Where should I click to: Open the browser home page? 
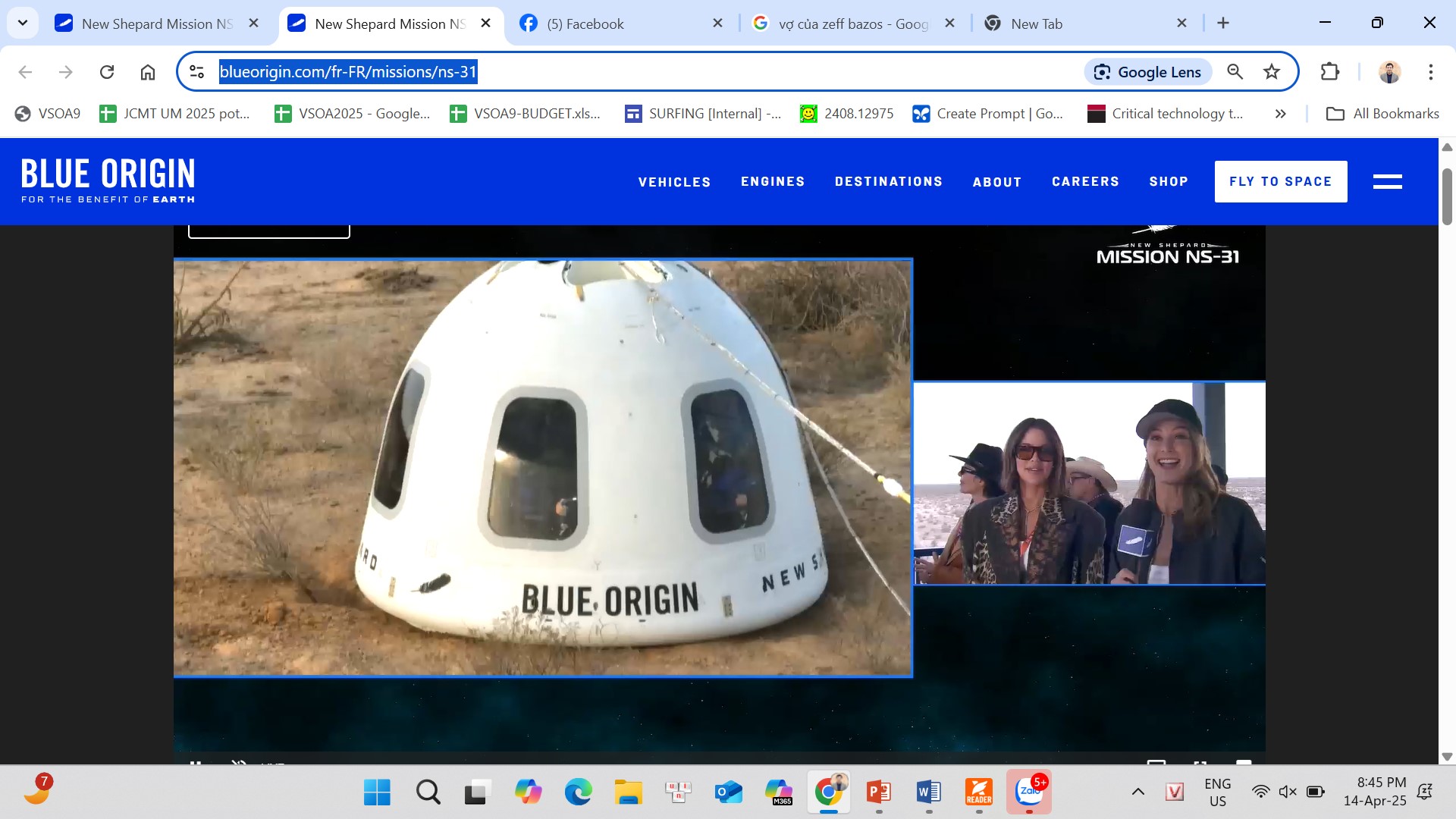pos(148,72)
